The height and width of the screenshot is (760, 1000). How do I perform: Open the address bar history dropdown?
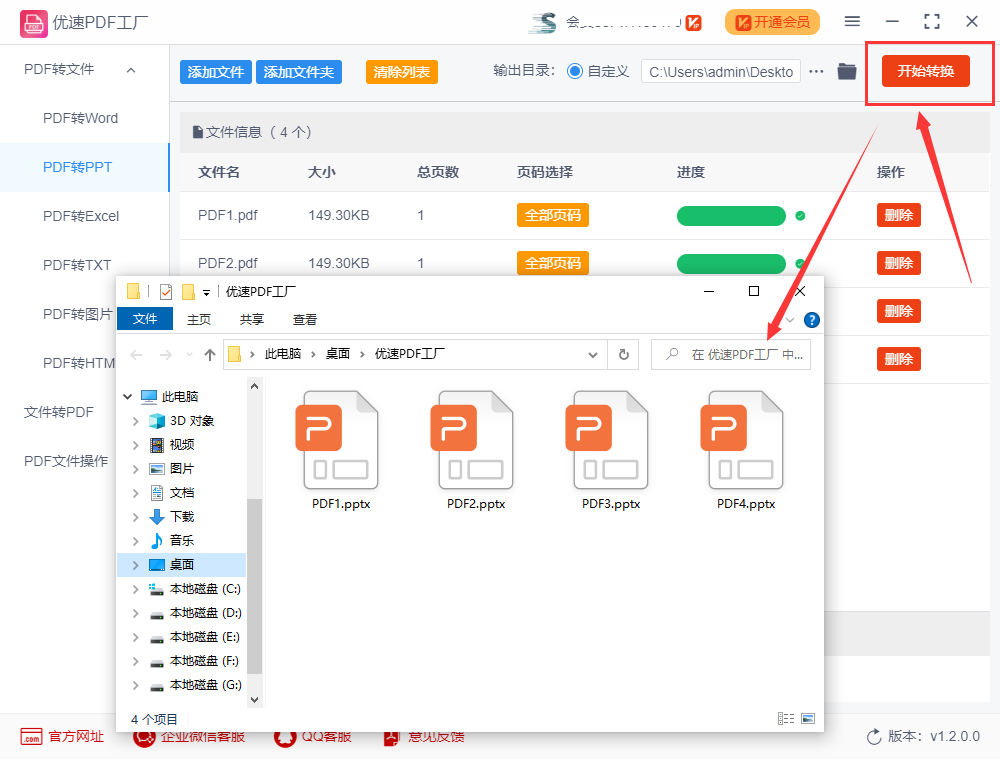coord(592,354)
